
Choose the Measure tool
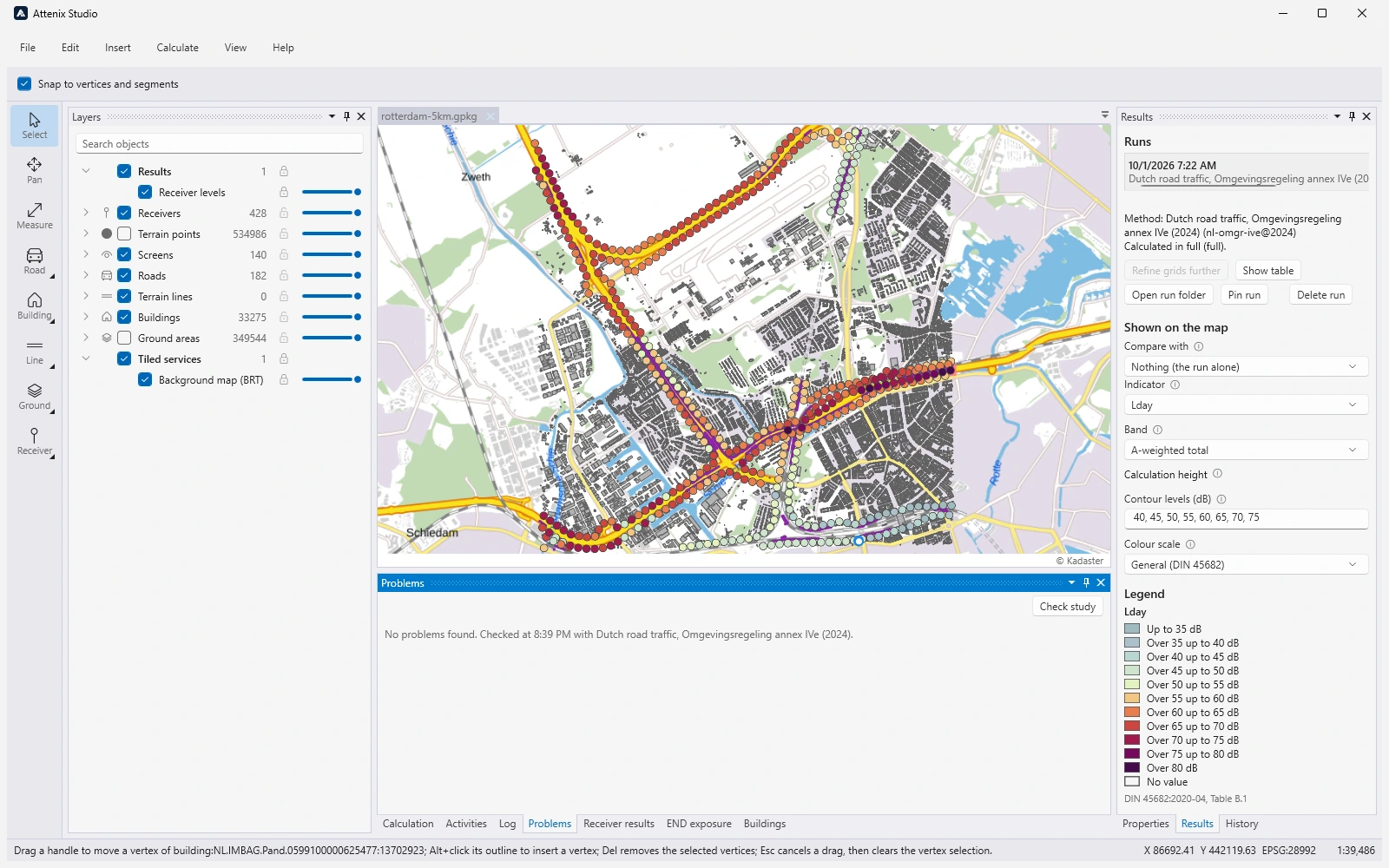point(35,216)
